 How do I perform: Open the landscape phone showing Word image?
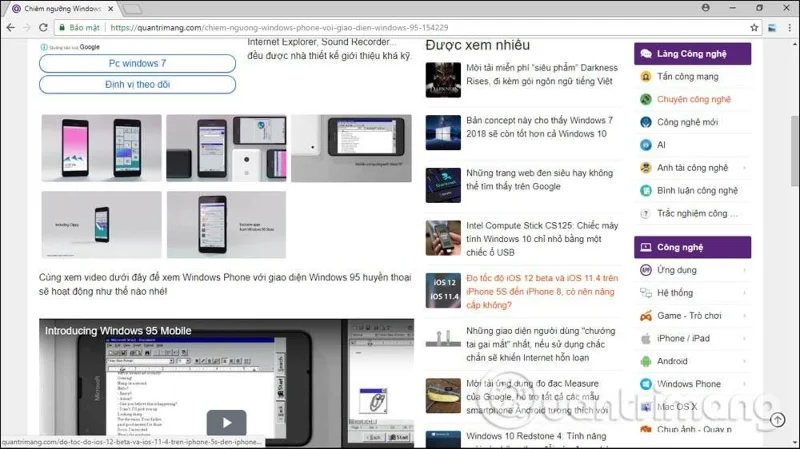coord(352,148)
